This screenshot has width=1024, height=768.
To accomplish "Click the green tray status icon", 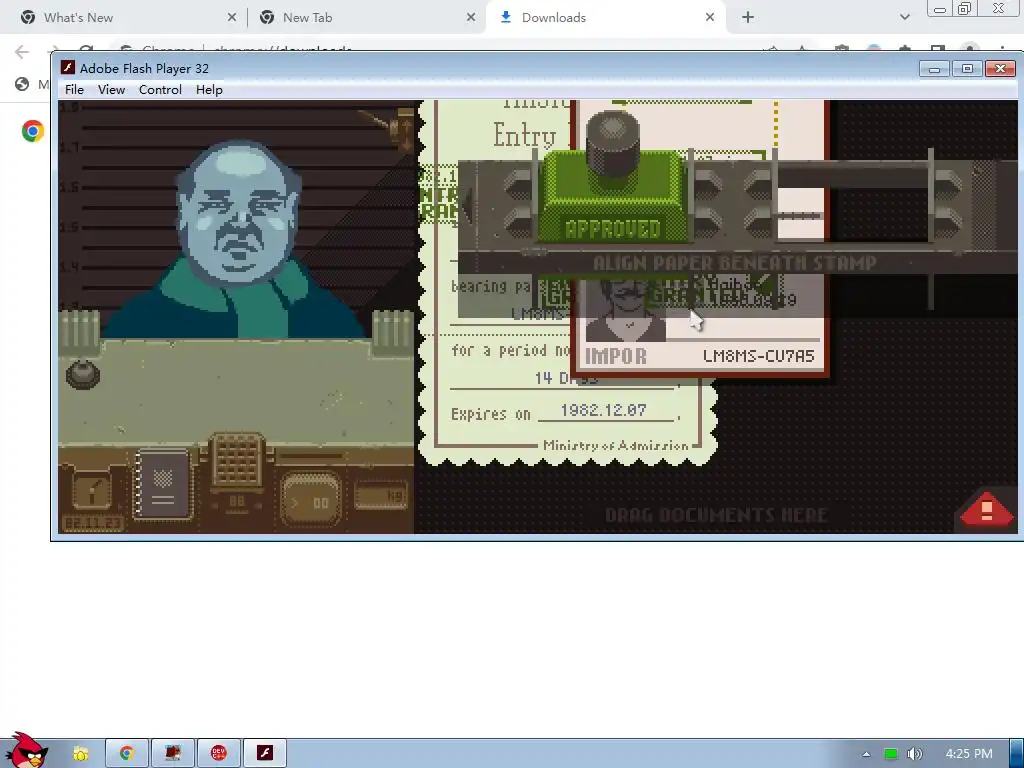I will 890,754.
